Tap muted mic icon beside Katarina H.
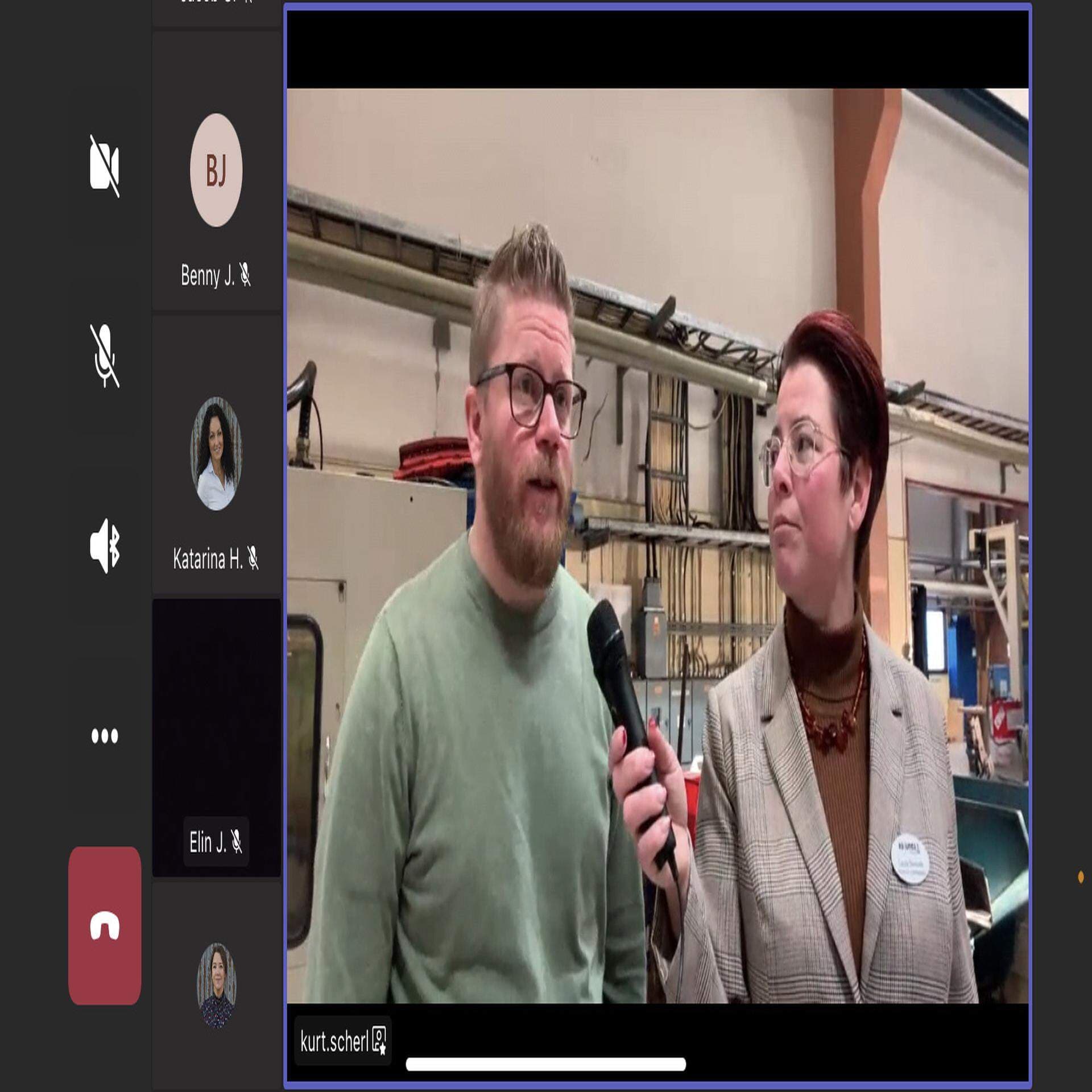The width and height of the screenshot is (1092, 1092). point(253,559)
